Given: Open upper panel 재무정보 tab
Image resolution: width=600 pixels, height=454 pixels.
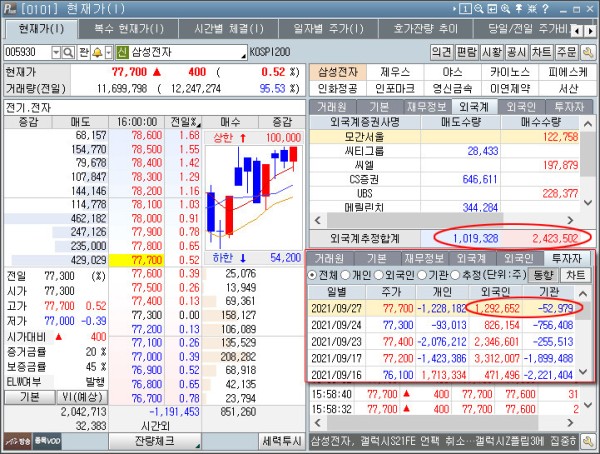Looking at the screenshot, I should (426, 107).
